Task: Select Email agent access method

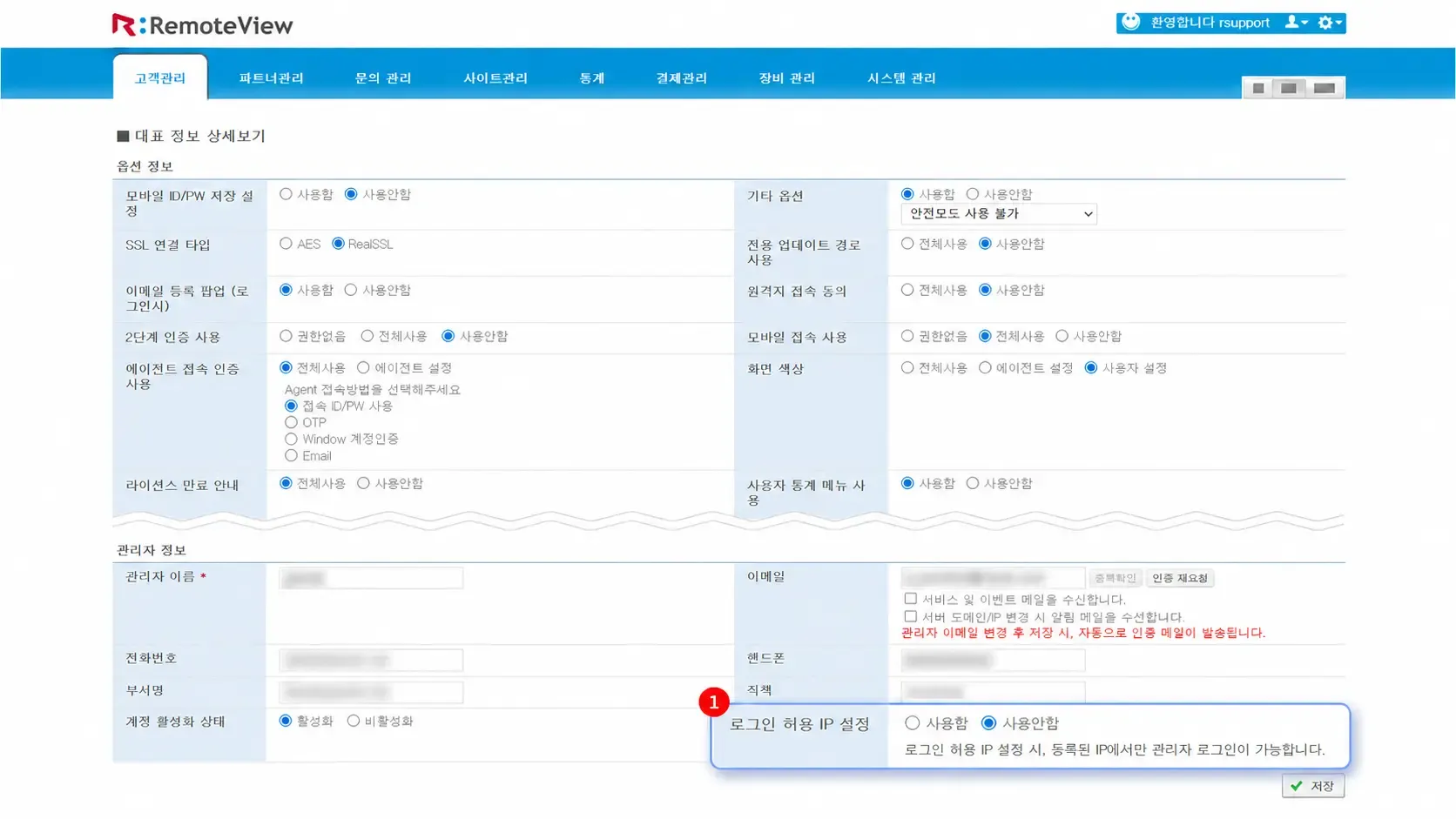Action: click(291, 456)
